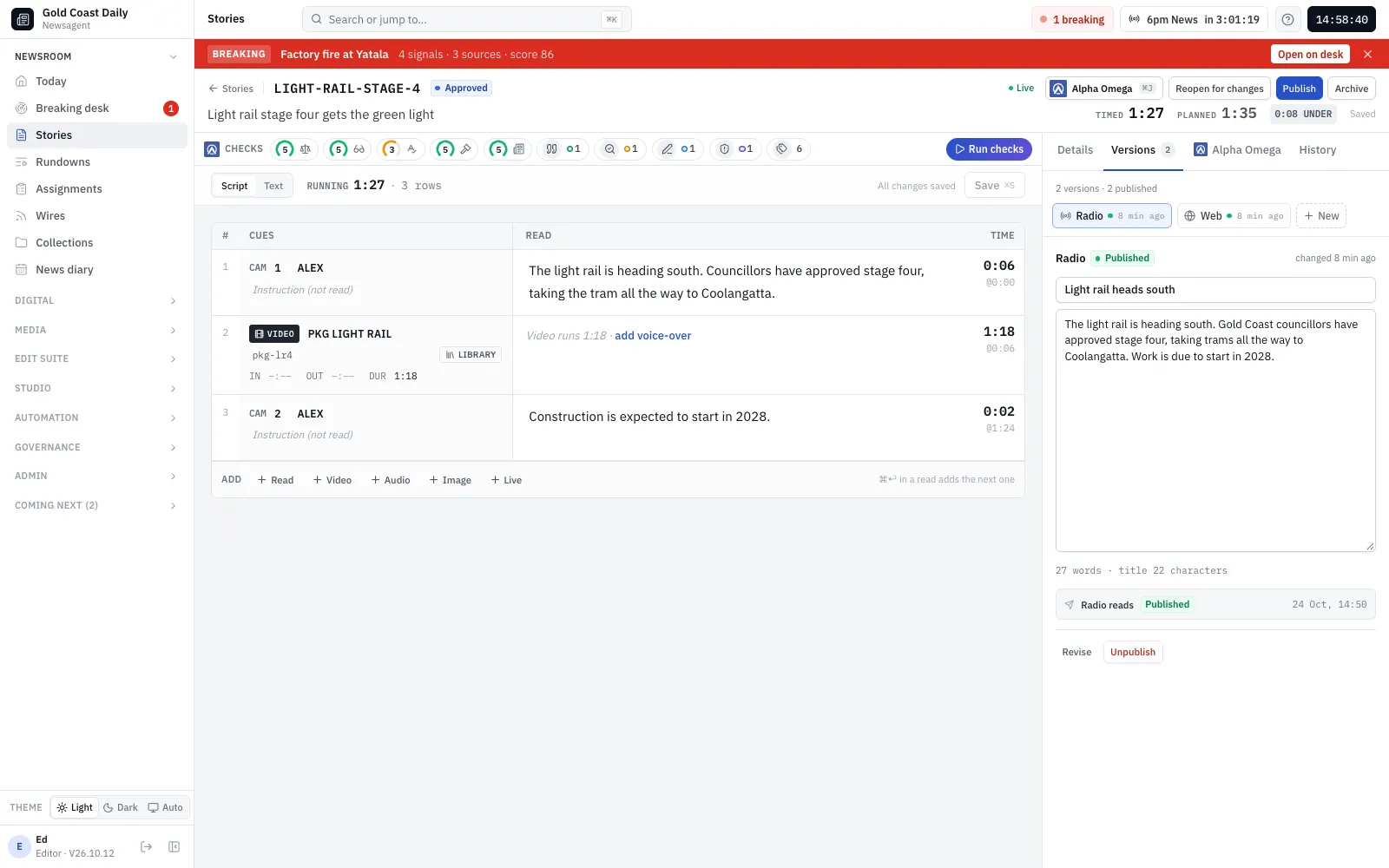Open the News diary sidebar item
Image resolution: width=1389 pixels, height=868 pixels.
(x=97, y=270)
